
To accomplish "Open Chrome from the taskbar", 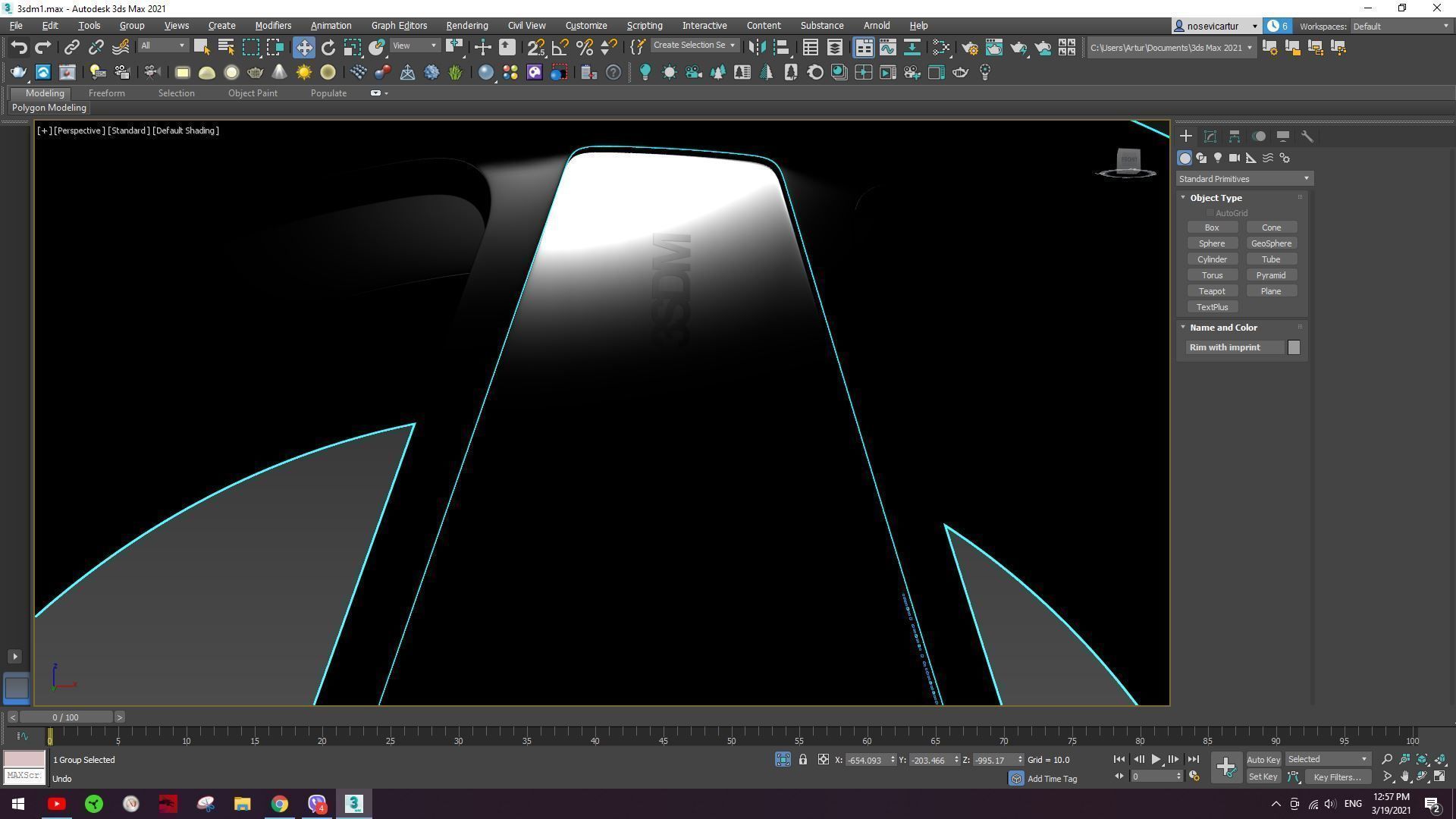I will pyautogui.click(x=280, y=804).
